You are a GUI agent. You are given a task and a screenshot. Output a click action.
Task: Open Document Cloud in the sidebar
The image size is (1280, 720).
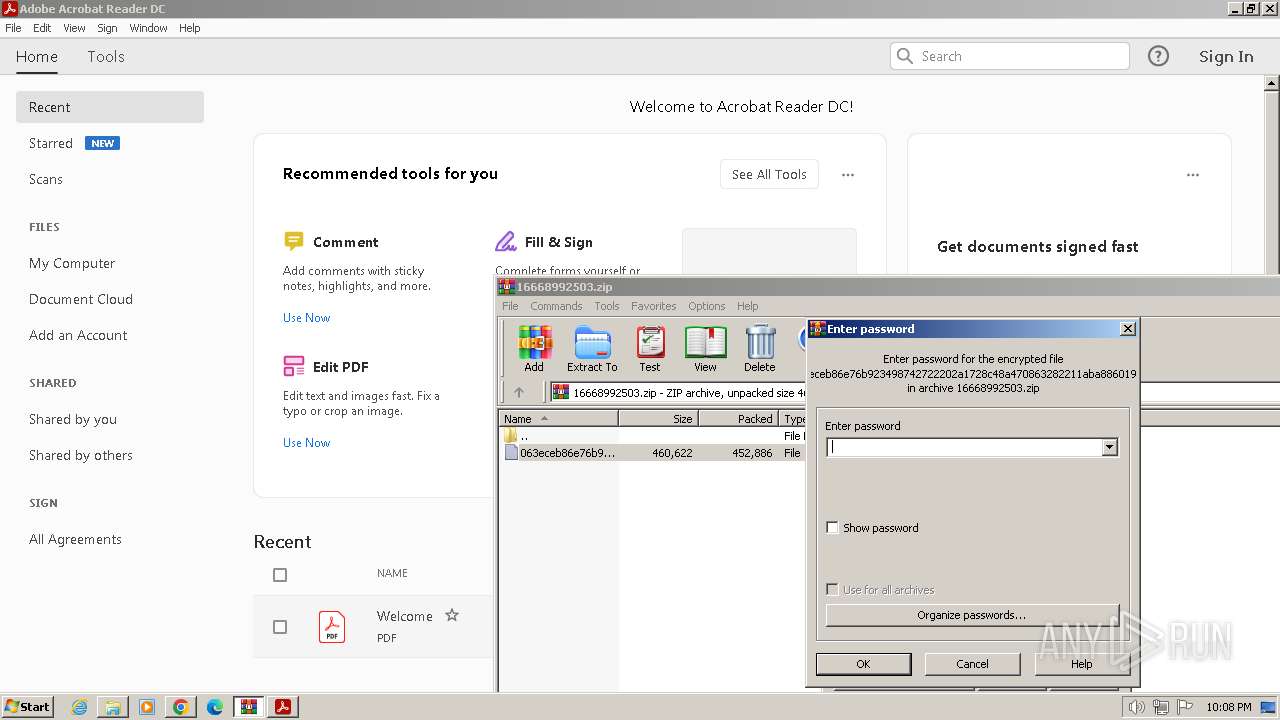[81, 299]
